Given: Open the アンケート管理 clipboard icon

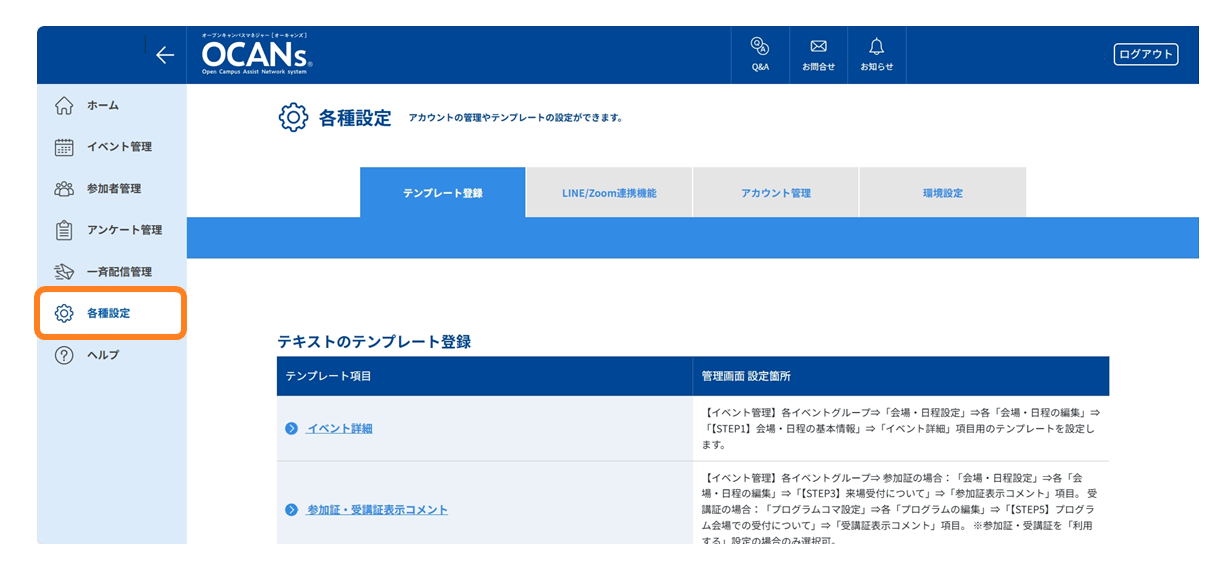Looking at the screenshot, I should tap(64, 230).
